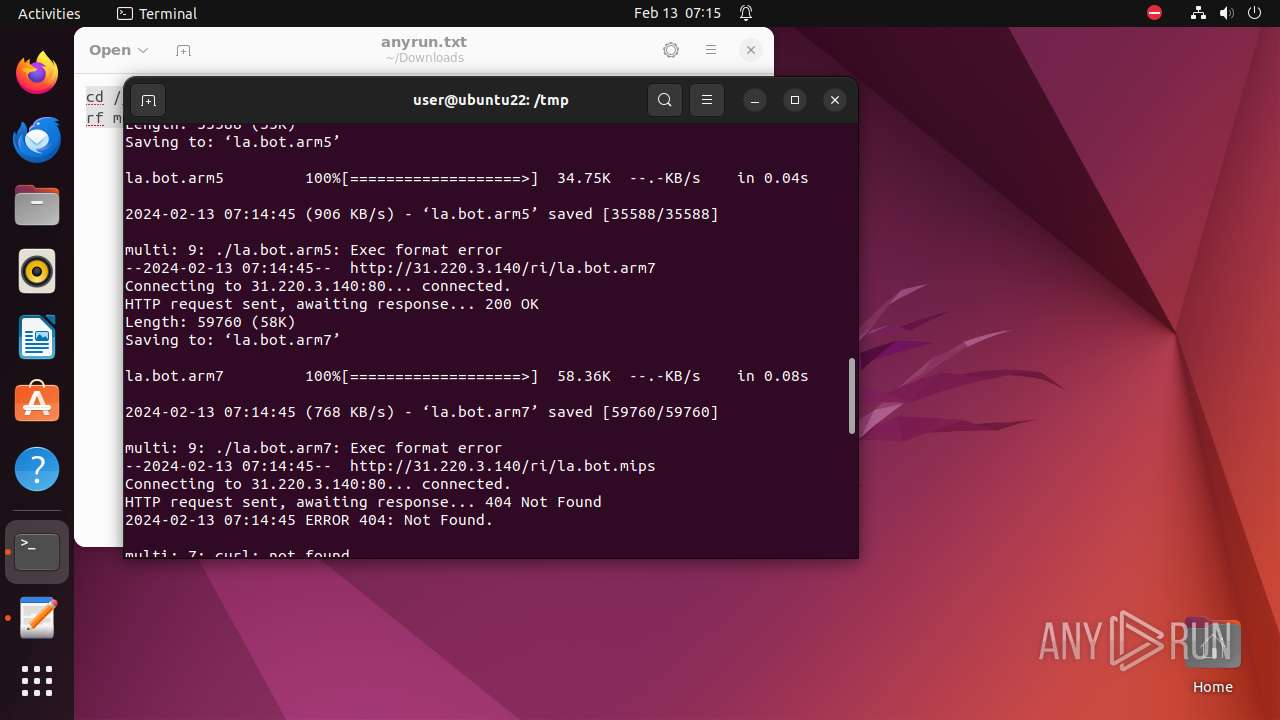1280x720 pixels.
Task: Open the Help icon in dock
Action: [x=37, y=469]
